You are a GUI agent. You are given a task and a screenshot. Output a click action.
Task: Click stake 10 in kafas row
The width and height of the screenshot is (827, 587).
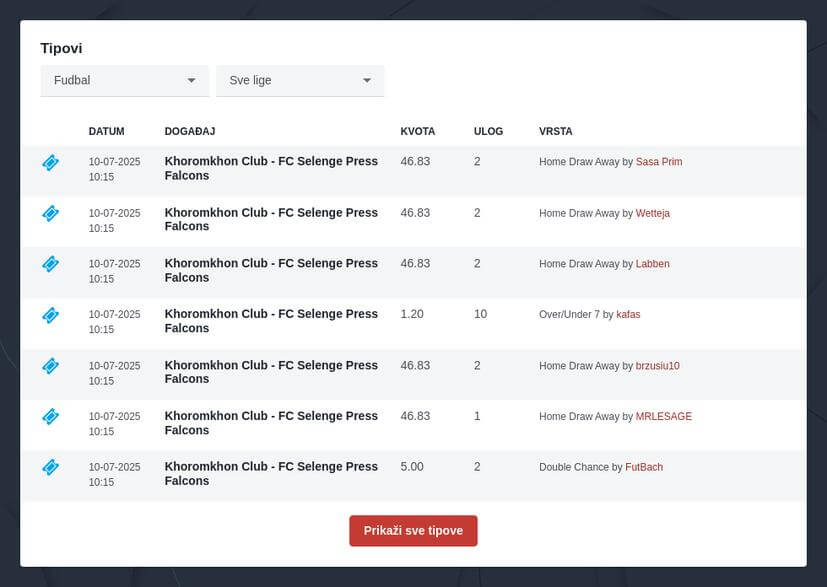tap(480, 314)
